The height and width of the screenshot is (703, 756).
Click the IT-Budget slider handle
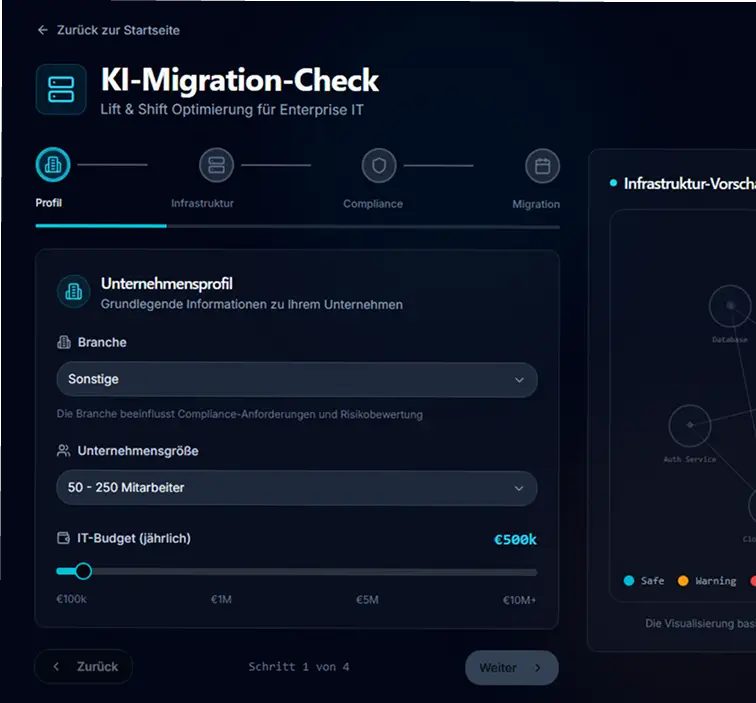pyautogui.click(x=83, y=571)
